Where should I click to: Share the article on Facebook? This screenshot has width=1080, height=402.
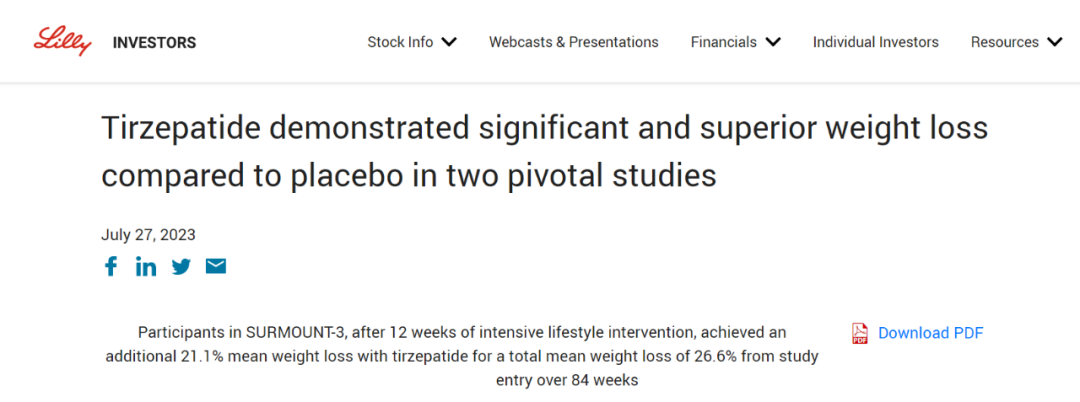111,266
